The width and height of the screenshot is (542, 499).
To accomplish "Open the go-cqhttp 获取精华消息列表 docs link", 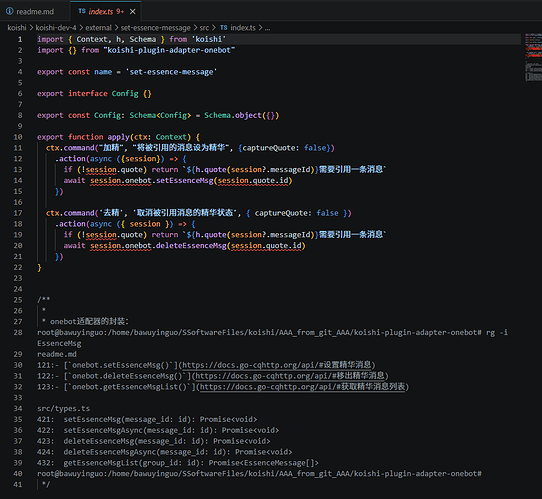I will tap(302, 386).
